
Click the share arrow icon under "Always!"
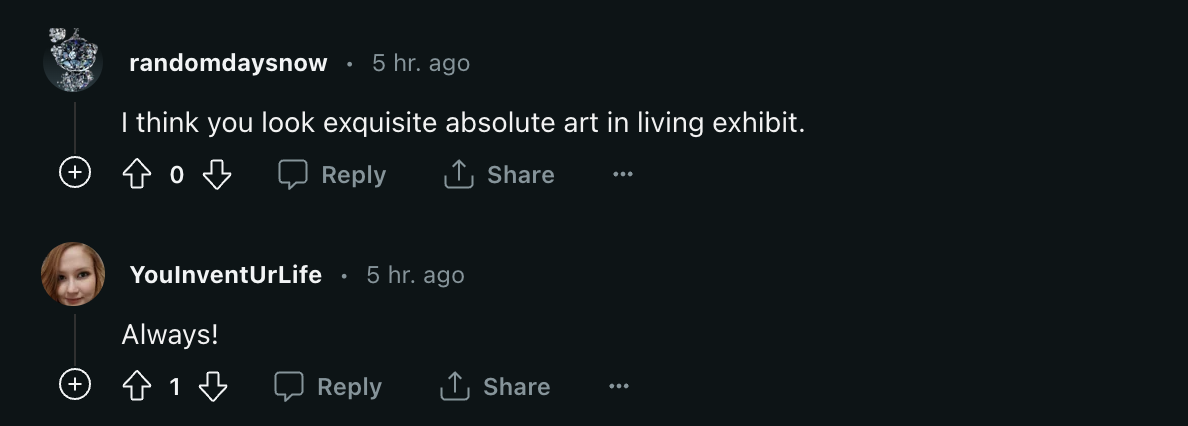click(454, 387)
